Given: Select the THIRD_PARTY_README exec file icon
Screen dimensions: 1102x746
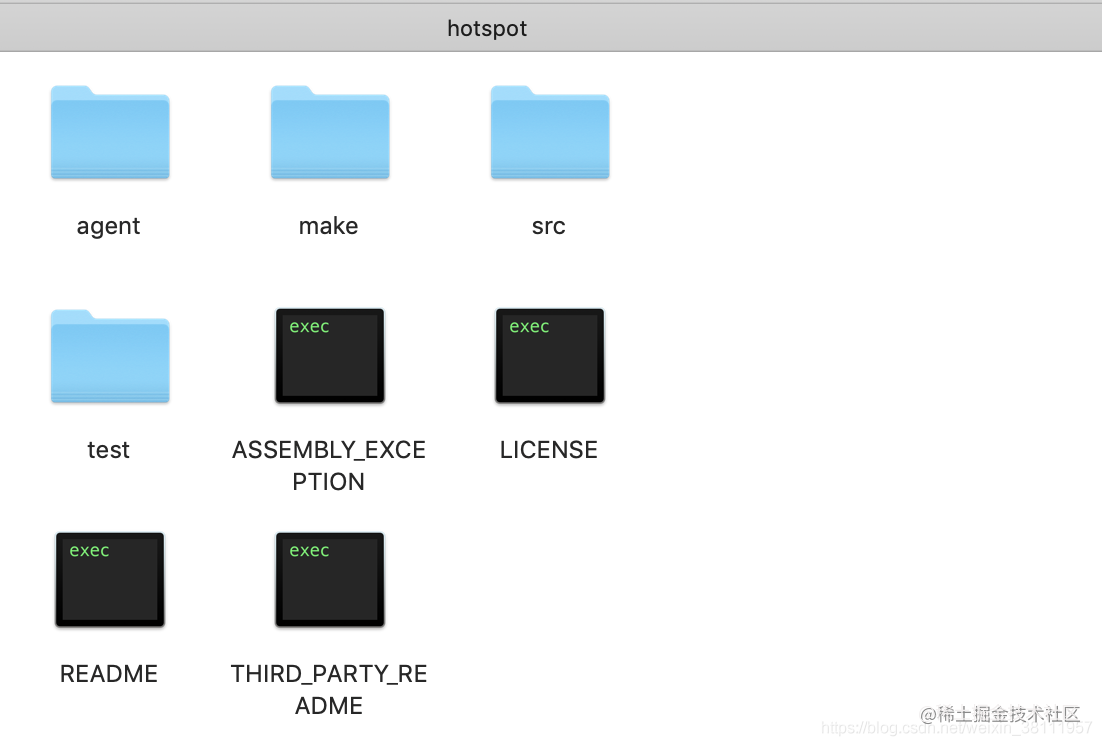Looking at the screenshot, I should pos(330,579).
